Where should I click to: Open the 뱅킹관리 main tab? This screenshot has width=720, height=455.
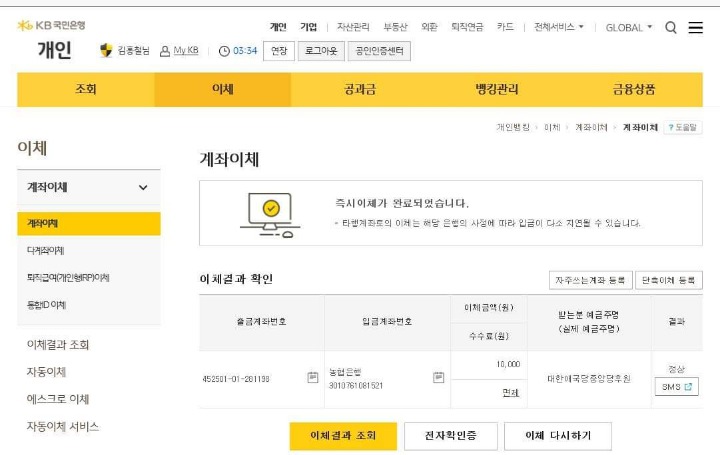click(496, 89)
